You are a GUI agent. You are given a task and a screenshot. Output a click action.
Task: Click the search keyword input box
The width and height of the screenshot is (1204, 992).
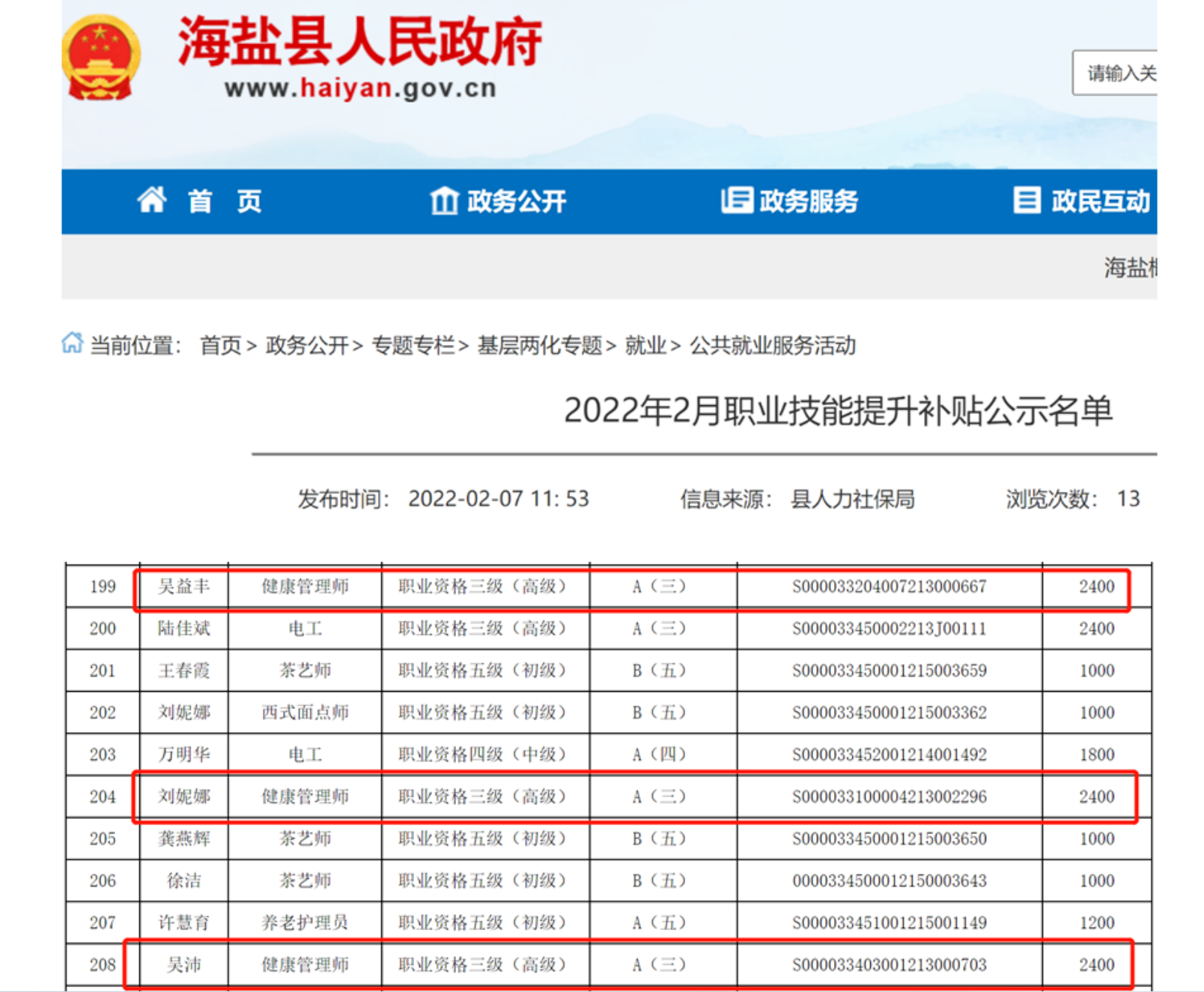[x=1116, y=73]
